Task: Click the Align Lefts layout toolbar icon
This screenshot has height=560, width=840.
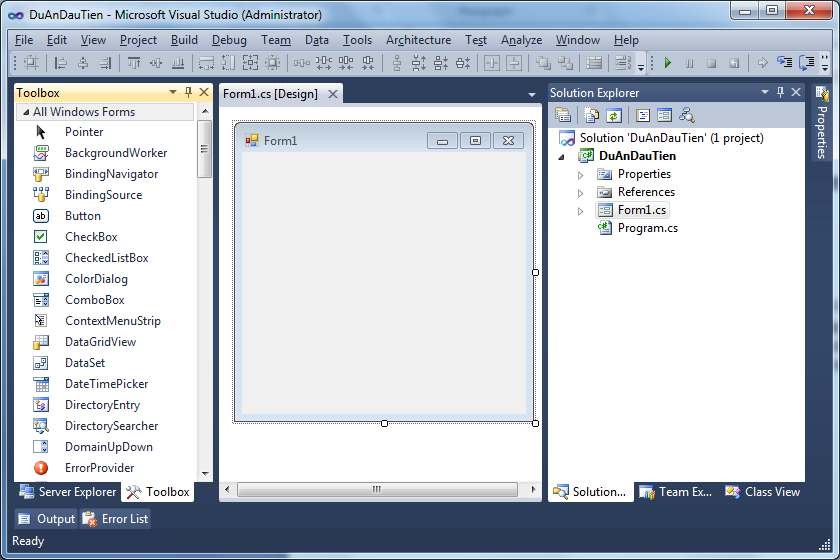Action: tap(60, 63)
